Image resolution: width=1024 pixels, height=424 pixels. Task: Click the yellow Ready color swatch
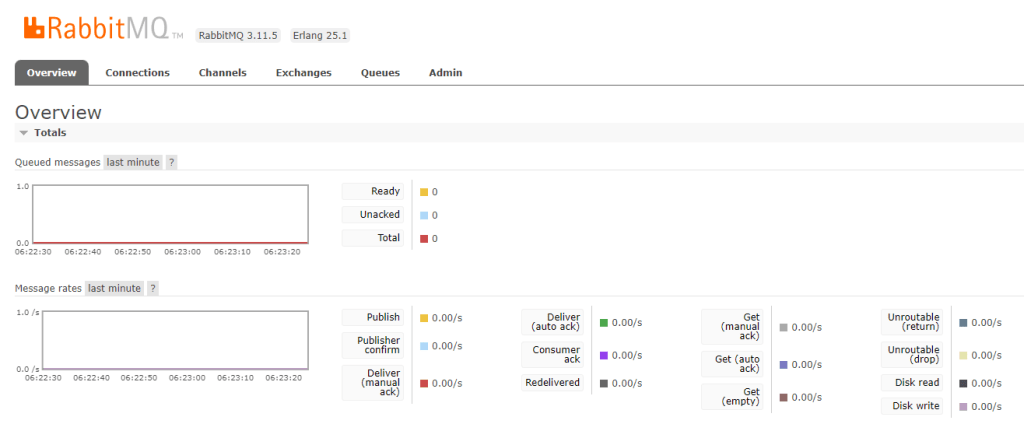(424, 192)
